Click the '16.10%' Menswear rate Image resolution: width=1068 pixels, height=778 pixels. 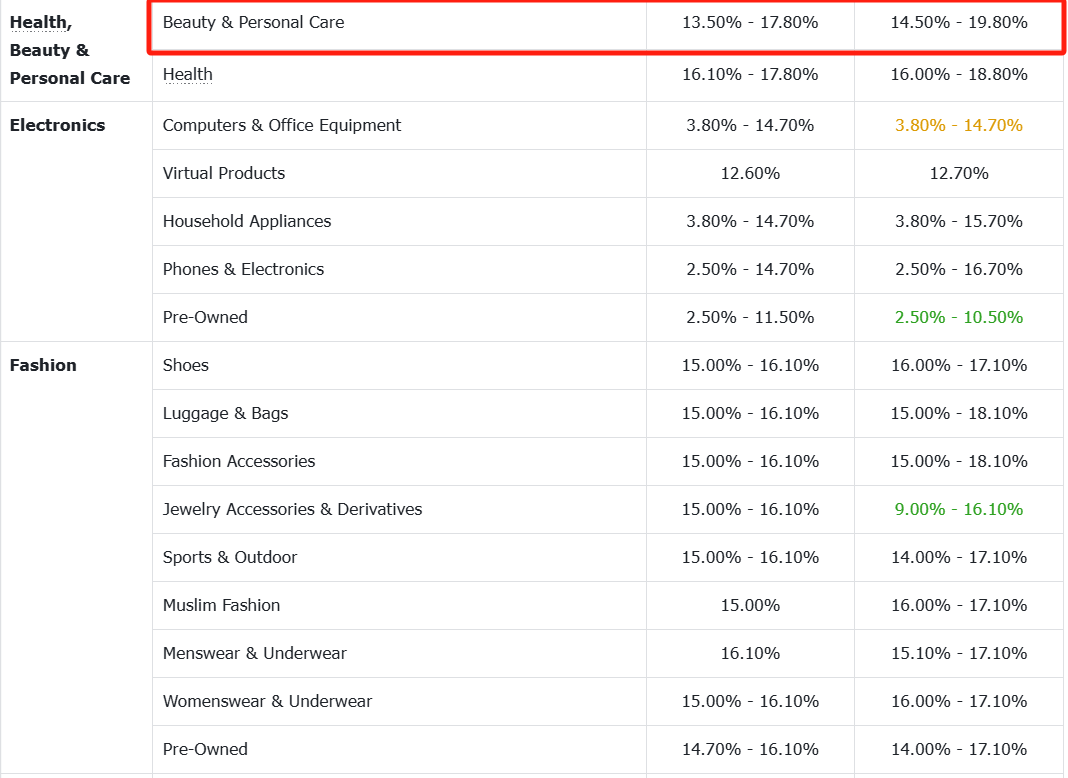[750, 653]
